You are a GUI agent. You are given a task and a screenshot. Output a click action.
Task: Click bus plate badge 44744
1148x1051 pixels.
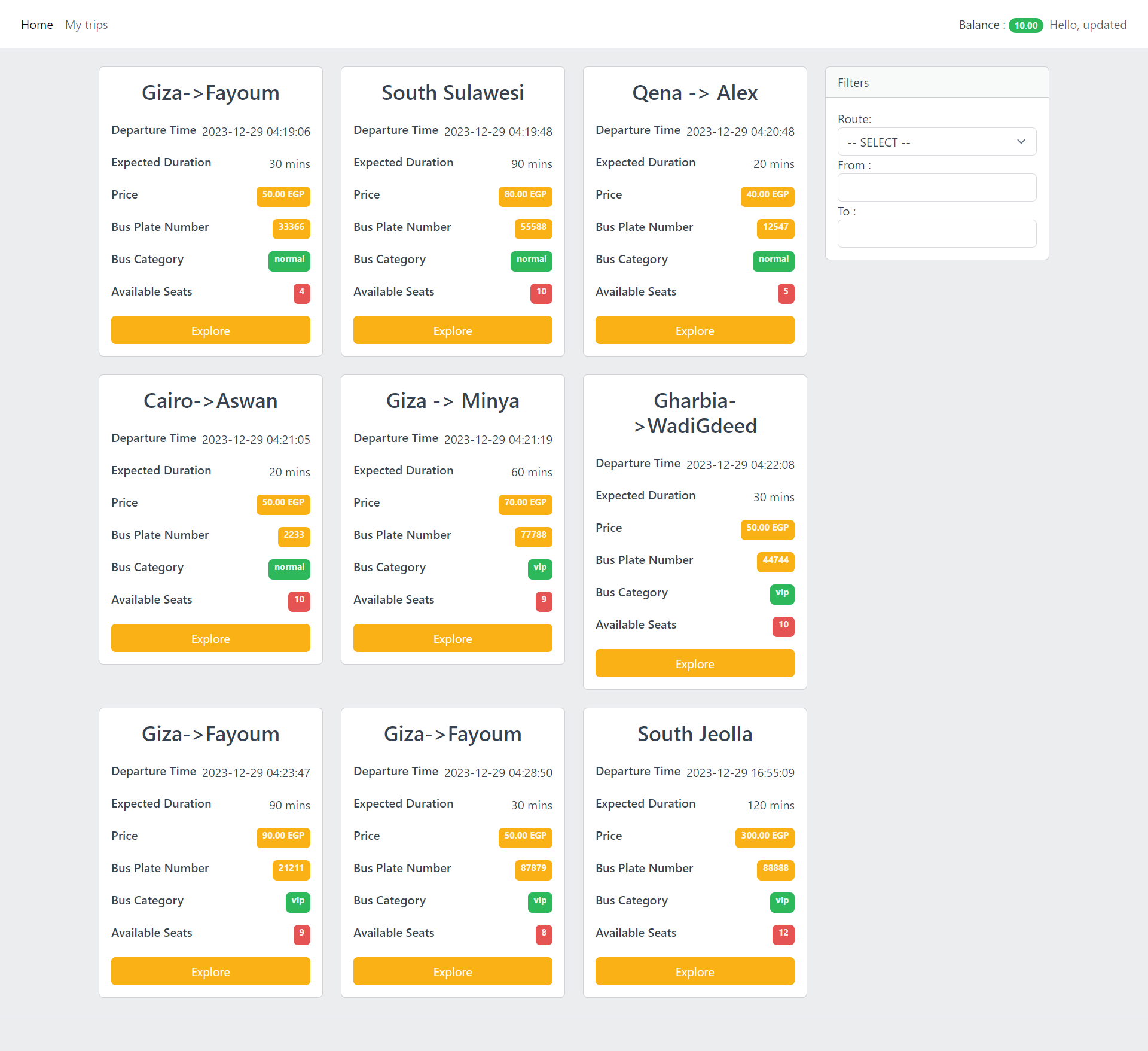pos(775,560)
